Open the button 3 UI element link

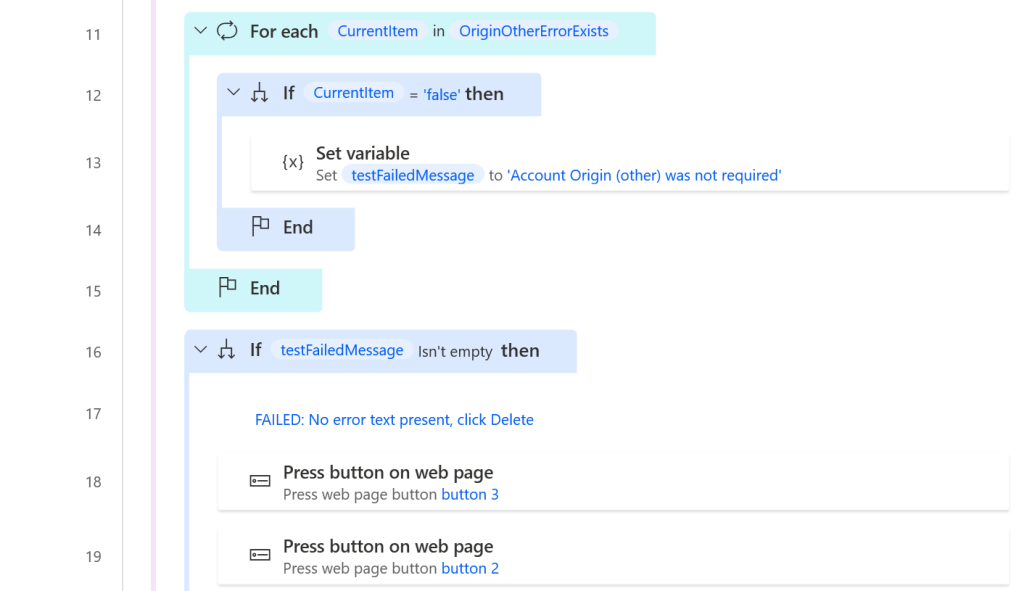tap(470, 494)
